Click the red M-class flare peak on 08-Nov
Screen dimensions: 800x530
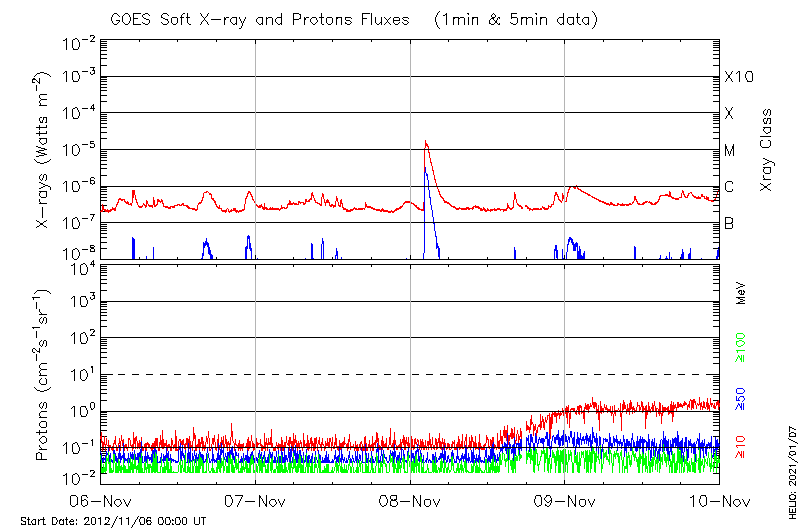pyautogui.click(x=426, y=143)
